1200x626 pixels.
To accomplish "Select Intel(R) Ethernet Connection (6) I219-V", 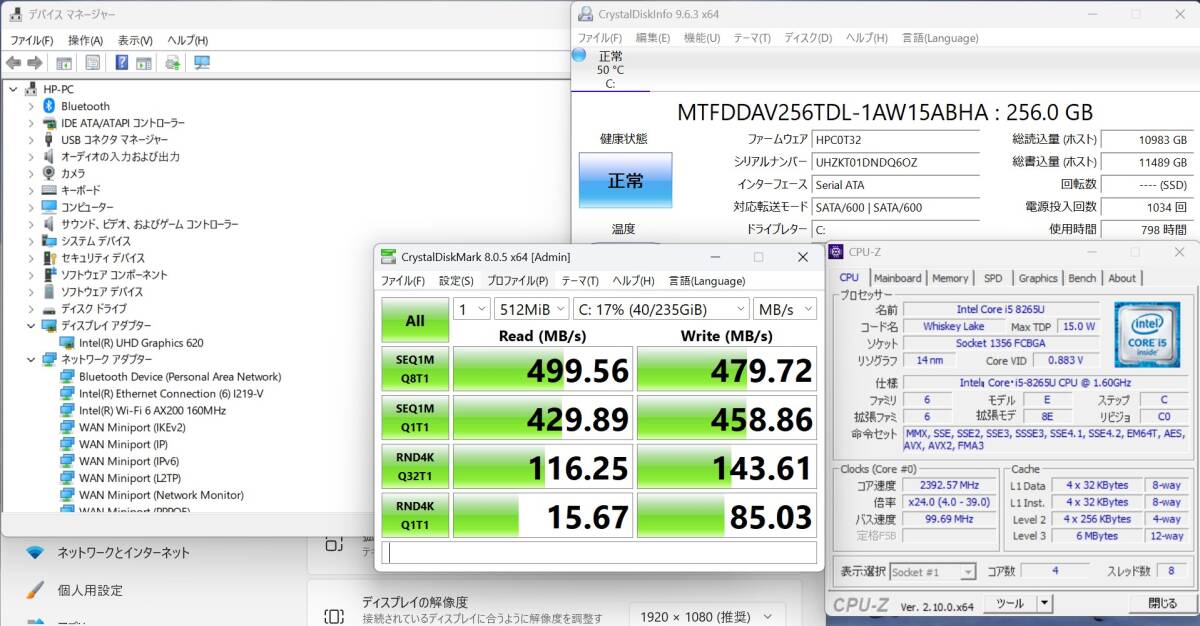I will point(171,393).
